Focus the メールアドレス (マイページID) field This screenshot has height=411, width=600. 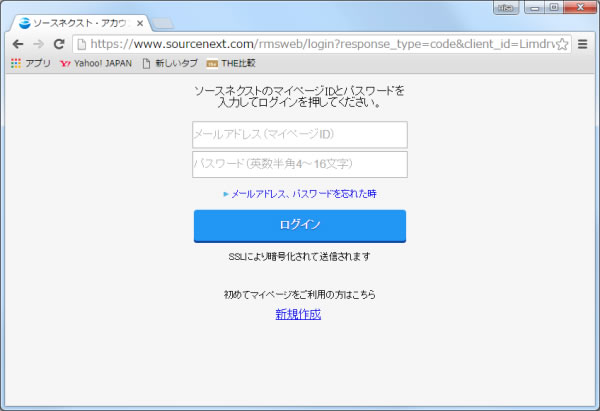(300, 135)
